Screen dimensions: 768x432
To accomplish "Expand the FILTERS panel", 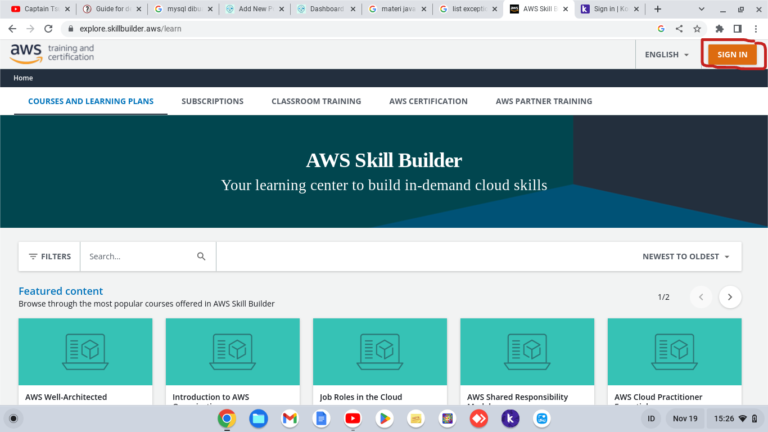I will click(x=49, y=256).
